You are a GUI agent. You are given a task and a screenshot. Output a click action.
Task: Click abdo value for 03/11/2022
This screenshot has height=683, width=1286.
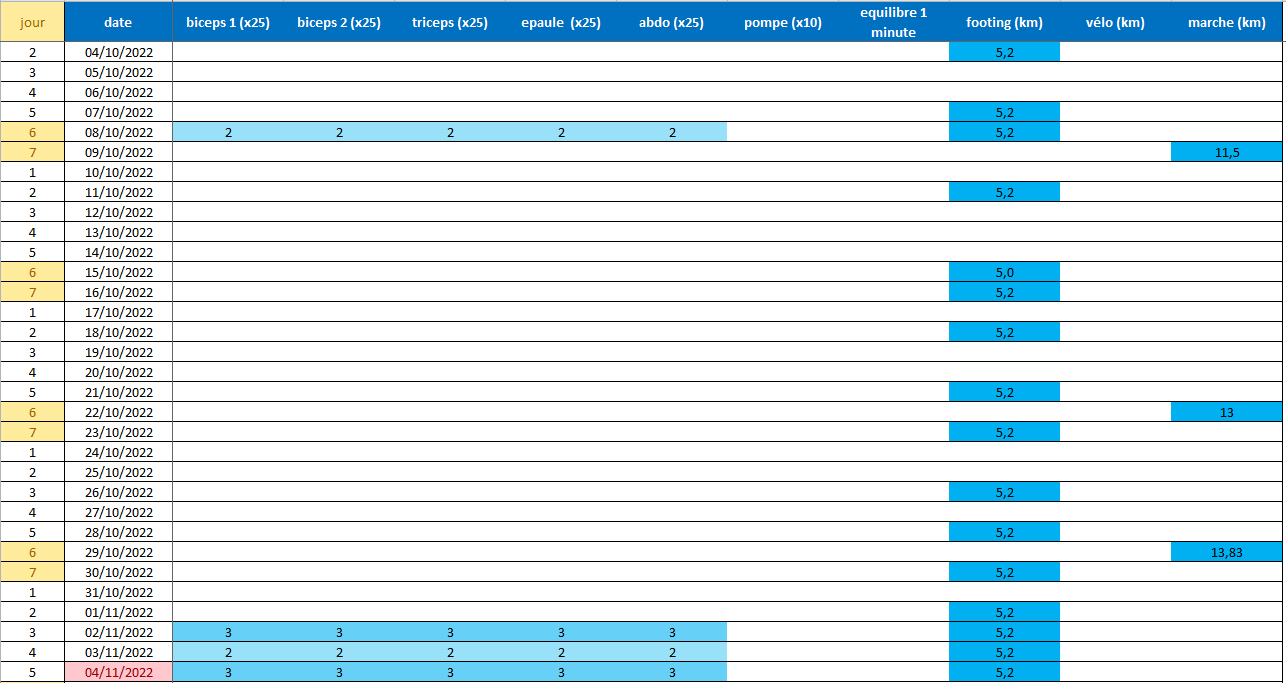[672, 652]
